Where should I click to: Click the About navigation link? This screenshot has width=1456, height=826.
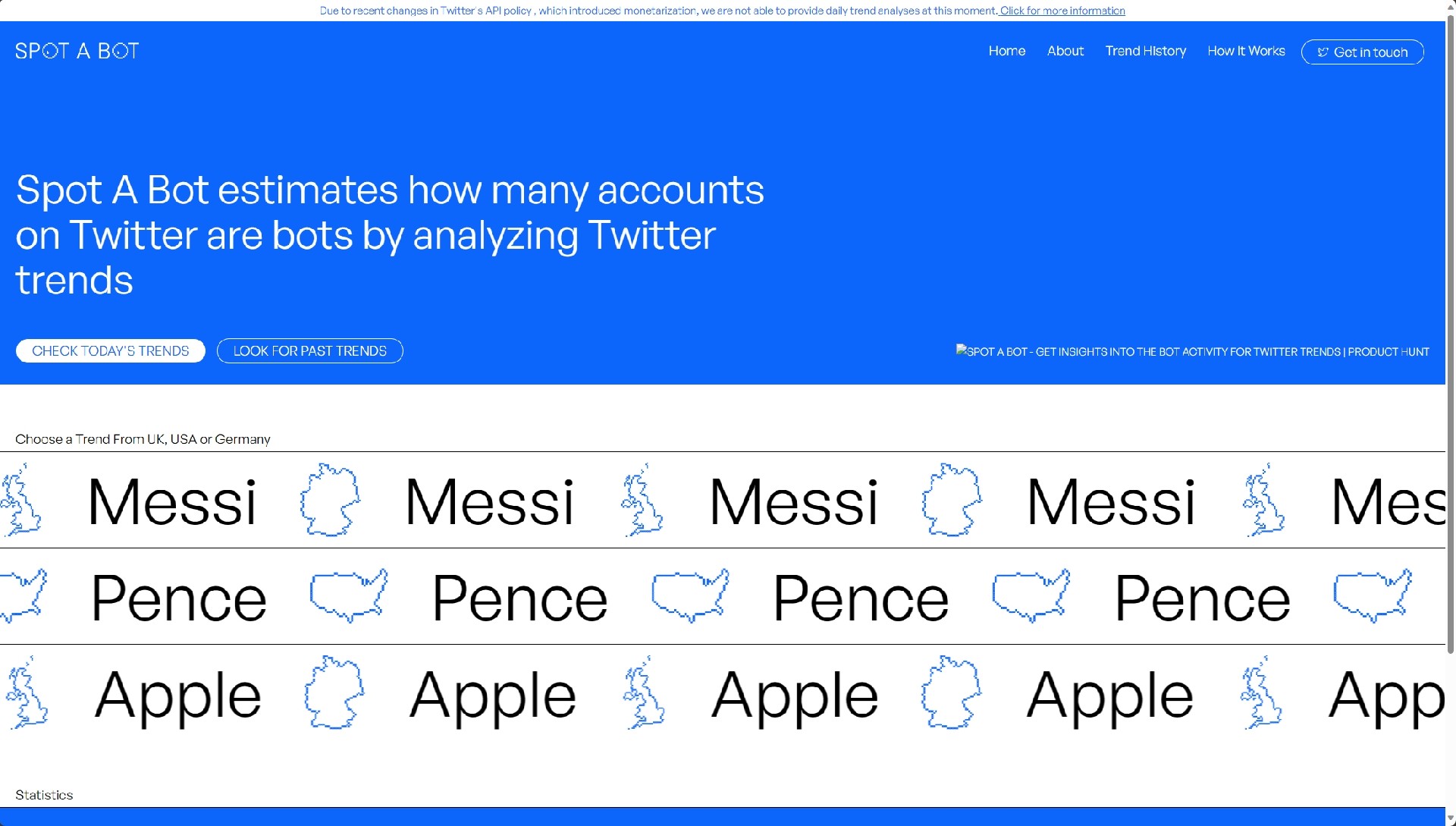(x=1065, y=50)
